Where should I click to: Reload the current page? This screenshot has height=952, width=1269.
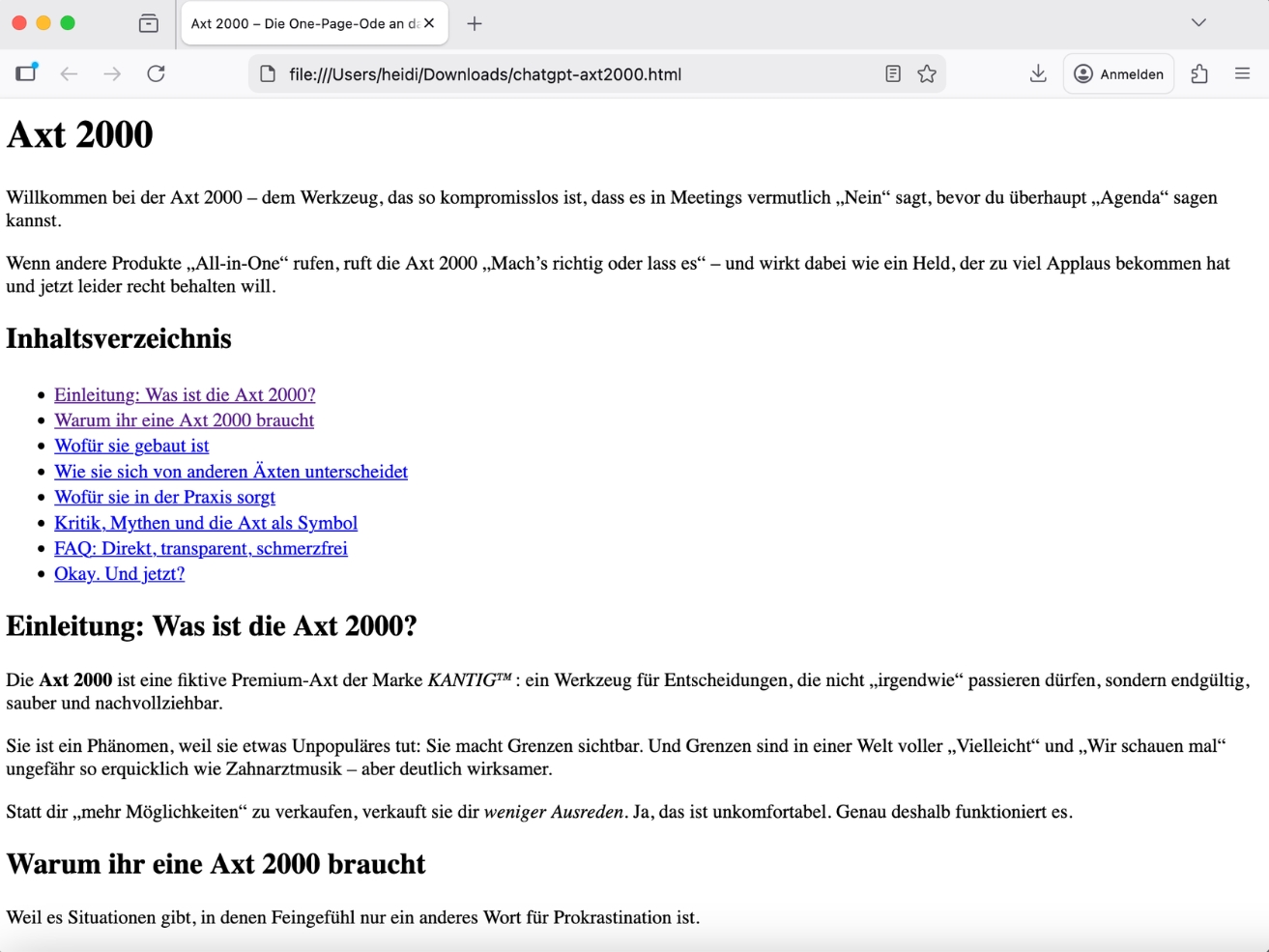pos(156,73)
